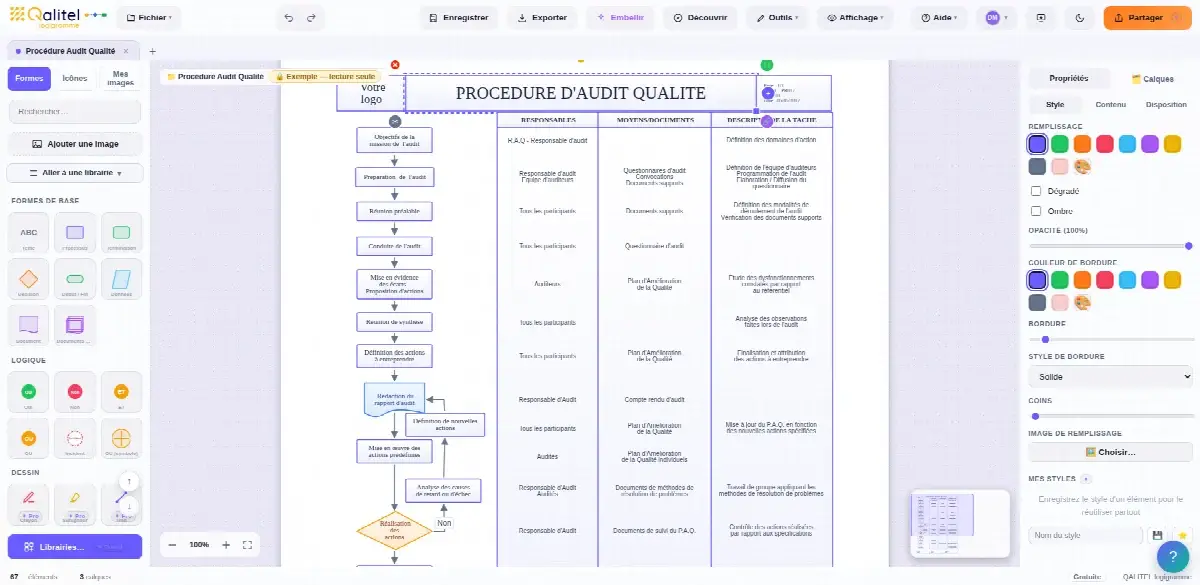Insert the blue parallelogram data shape
The height and width of the screenshot is (585, 1200).
pos(121,279)
